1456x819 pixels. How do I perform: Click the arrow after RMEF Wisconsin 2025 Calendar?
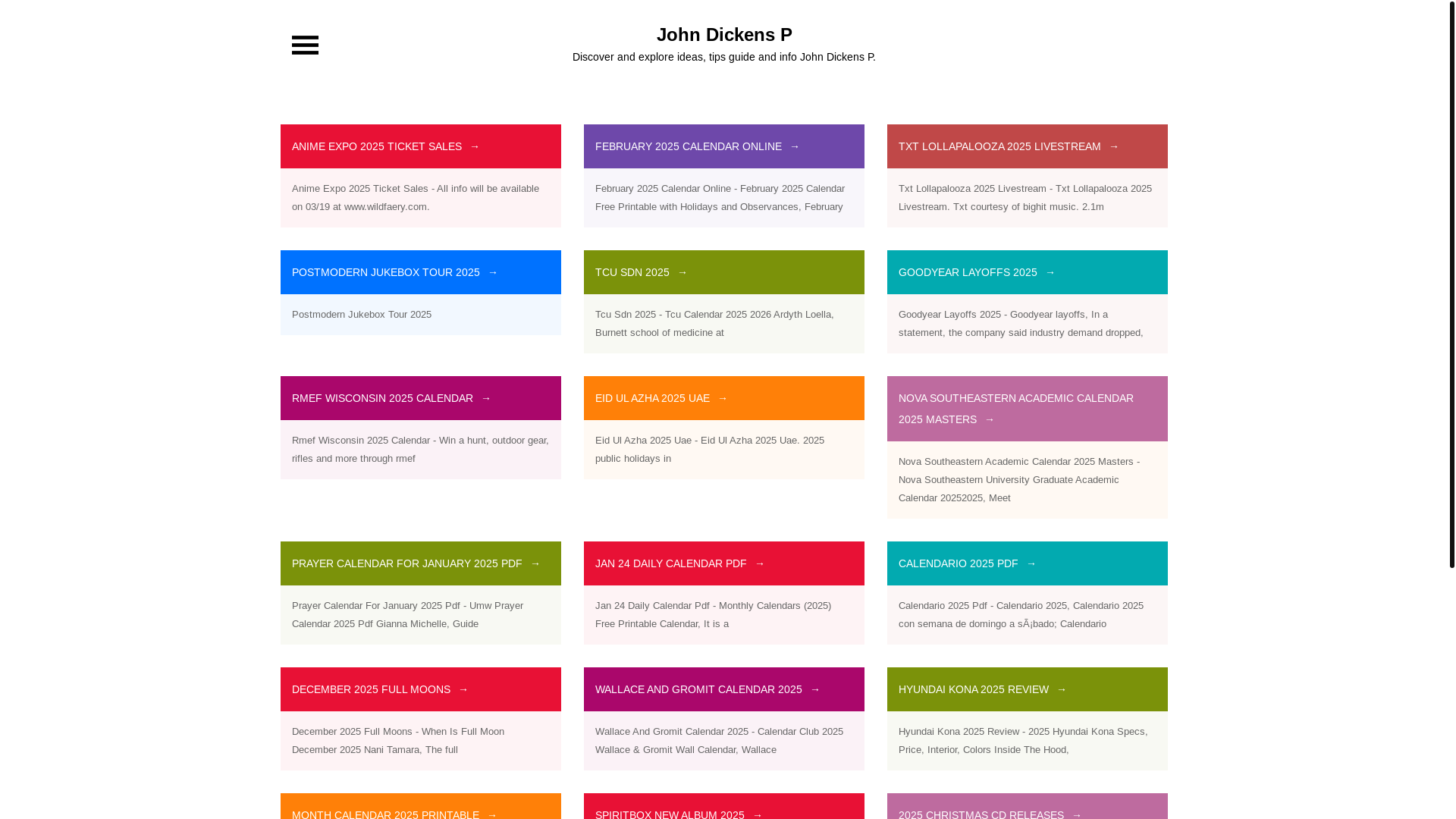point(486,398)
